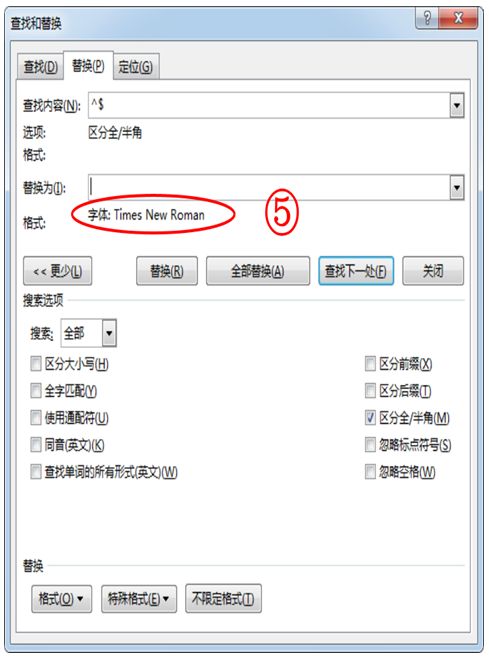Click inside the 替换为 input field

[x=269, y=188]
